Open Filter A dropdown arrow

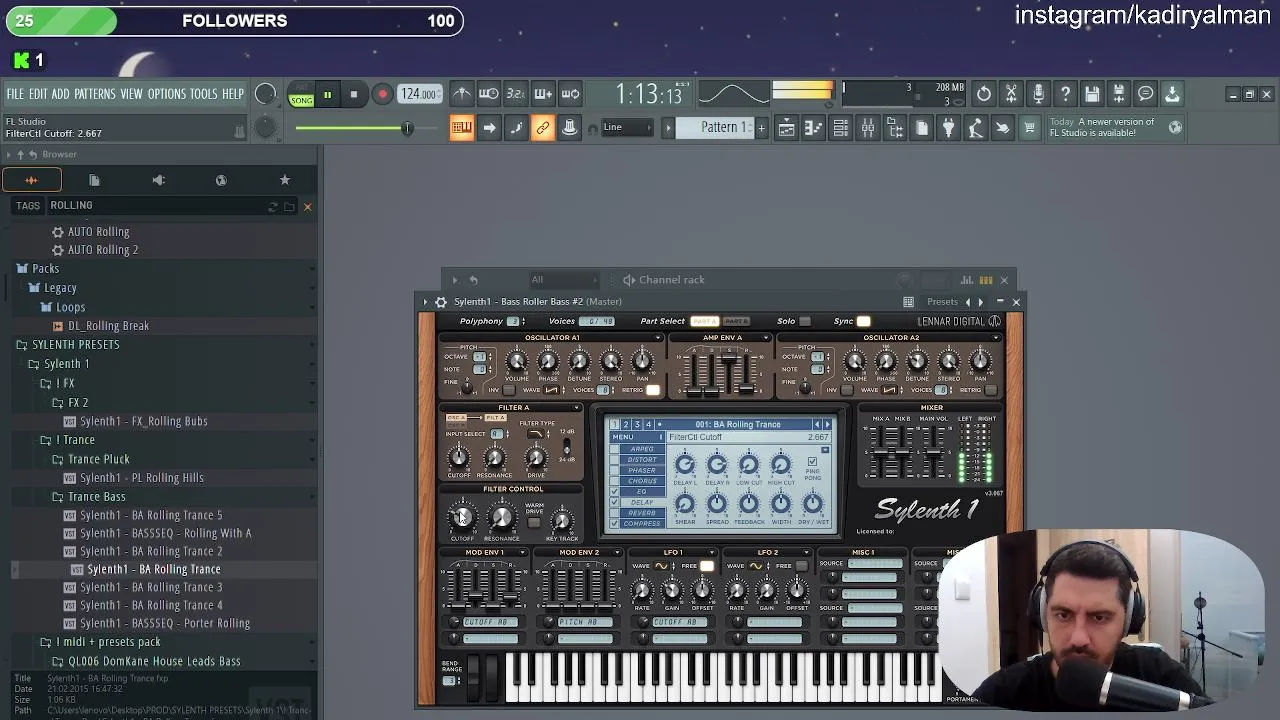pos(577,408)
